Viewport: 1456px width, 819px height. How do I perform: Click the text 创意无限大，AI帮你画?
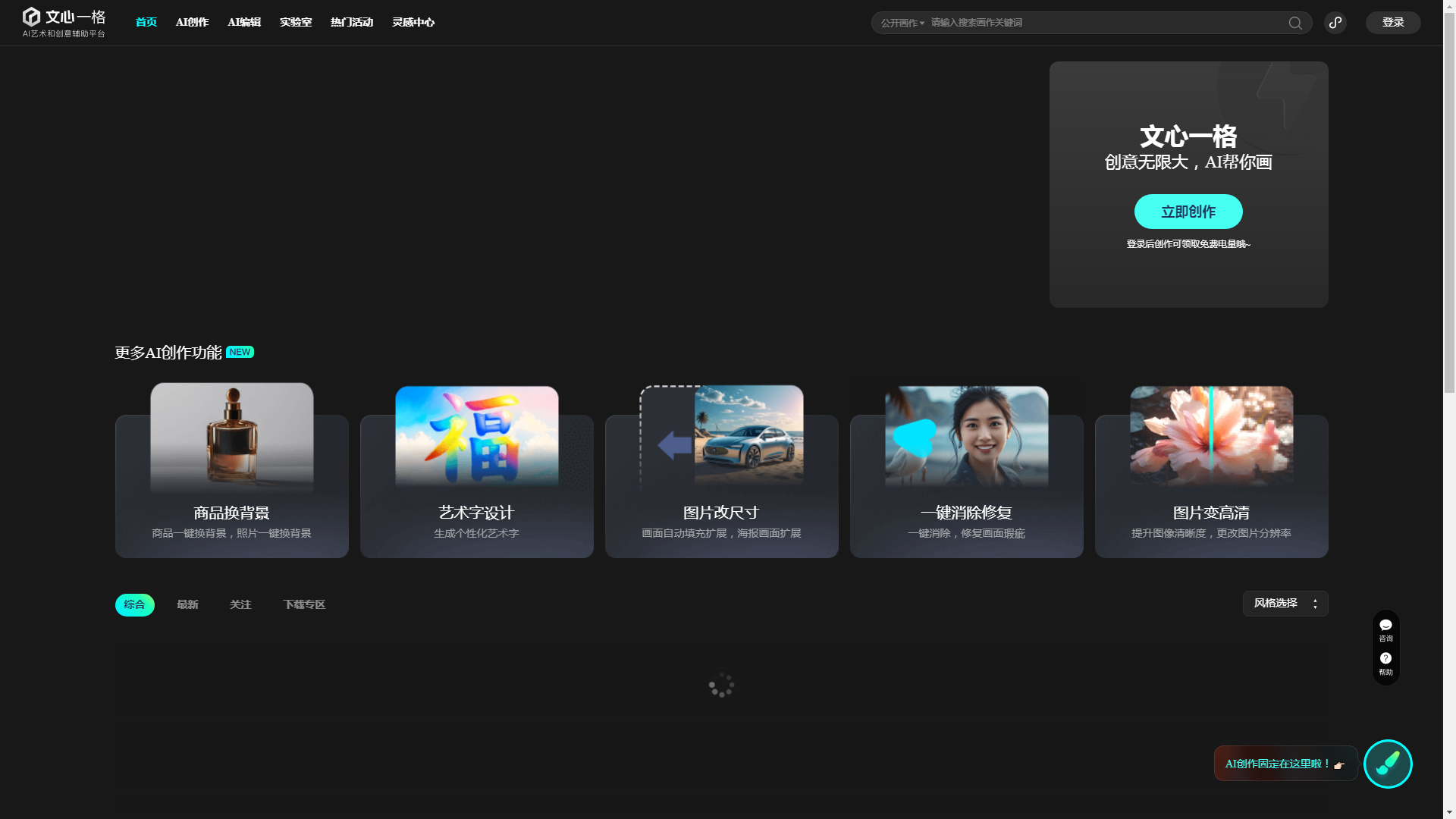[x=1188, y=162]
